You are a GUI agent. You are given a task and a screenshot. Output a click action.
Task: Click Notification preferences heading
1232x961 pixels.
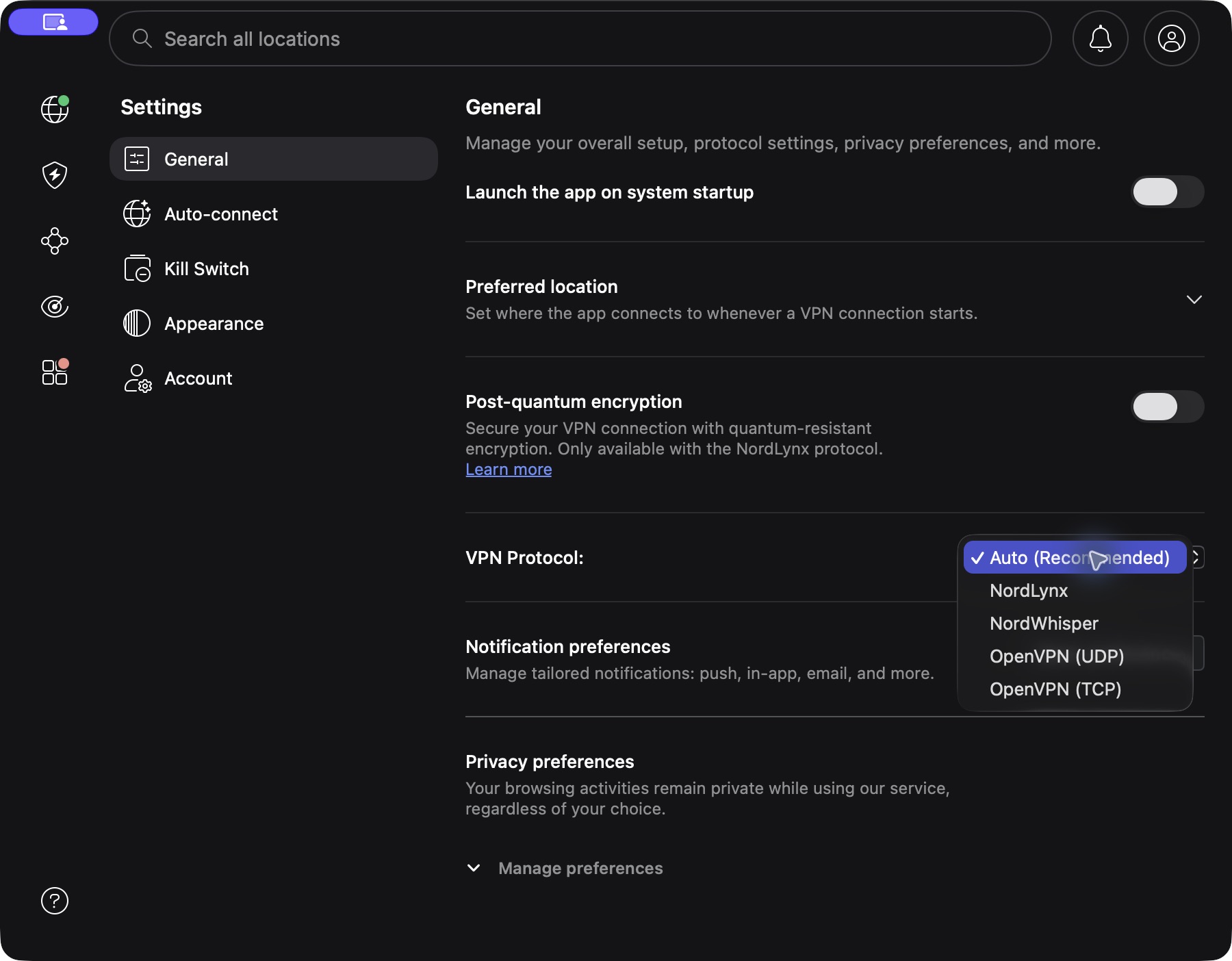tap(568, 646)
